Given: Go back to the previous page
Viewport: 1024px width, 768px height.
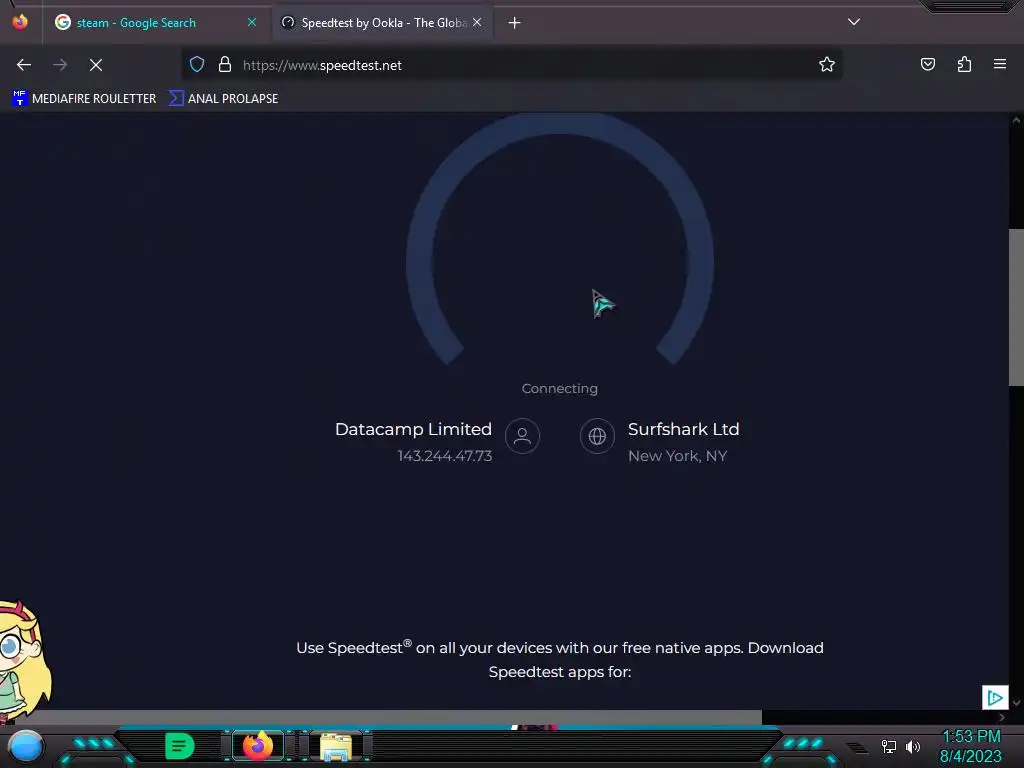Looking at the screenshot, I should pos(24,65).
